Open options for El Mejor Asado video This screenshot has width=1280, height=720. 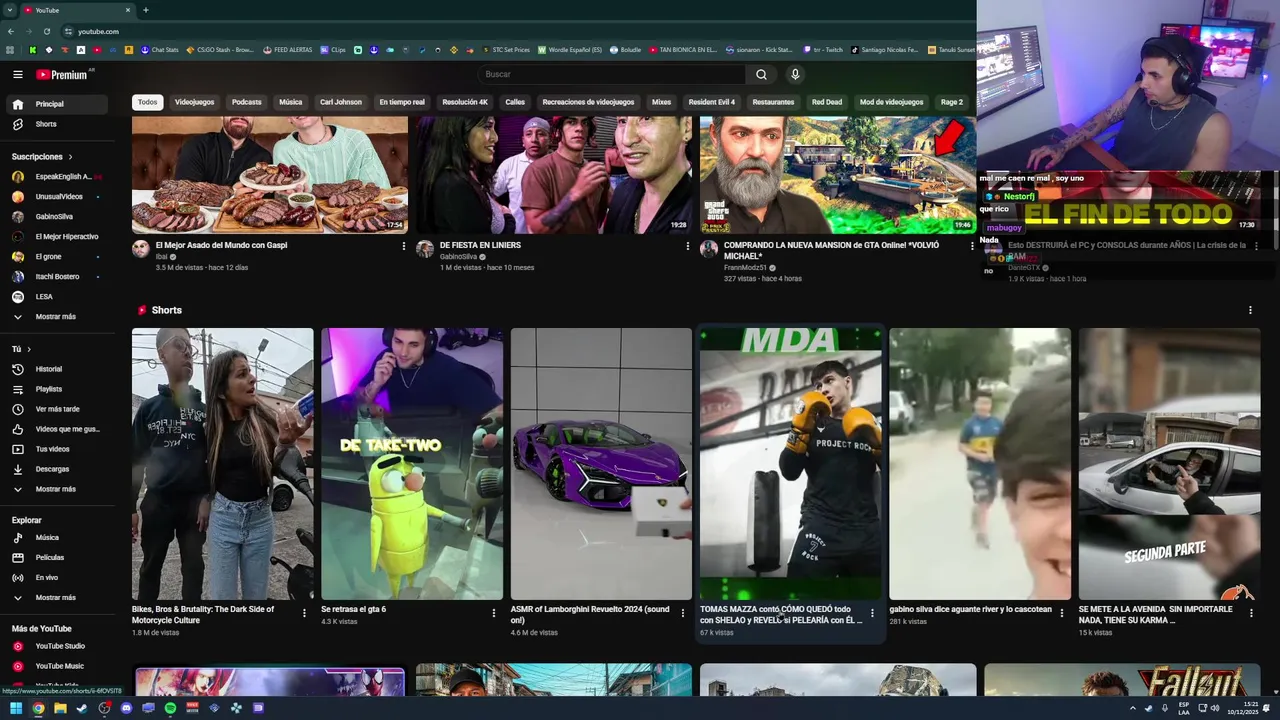[x=404, y=246]
